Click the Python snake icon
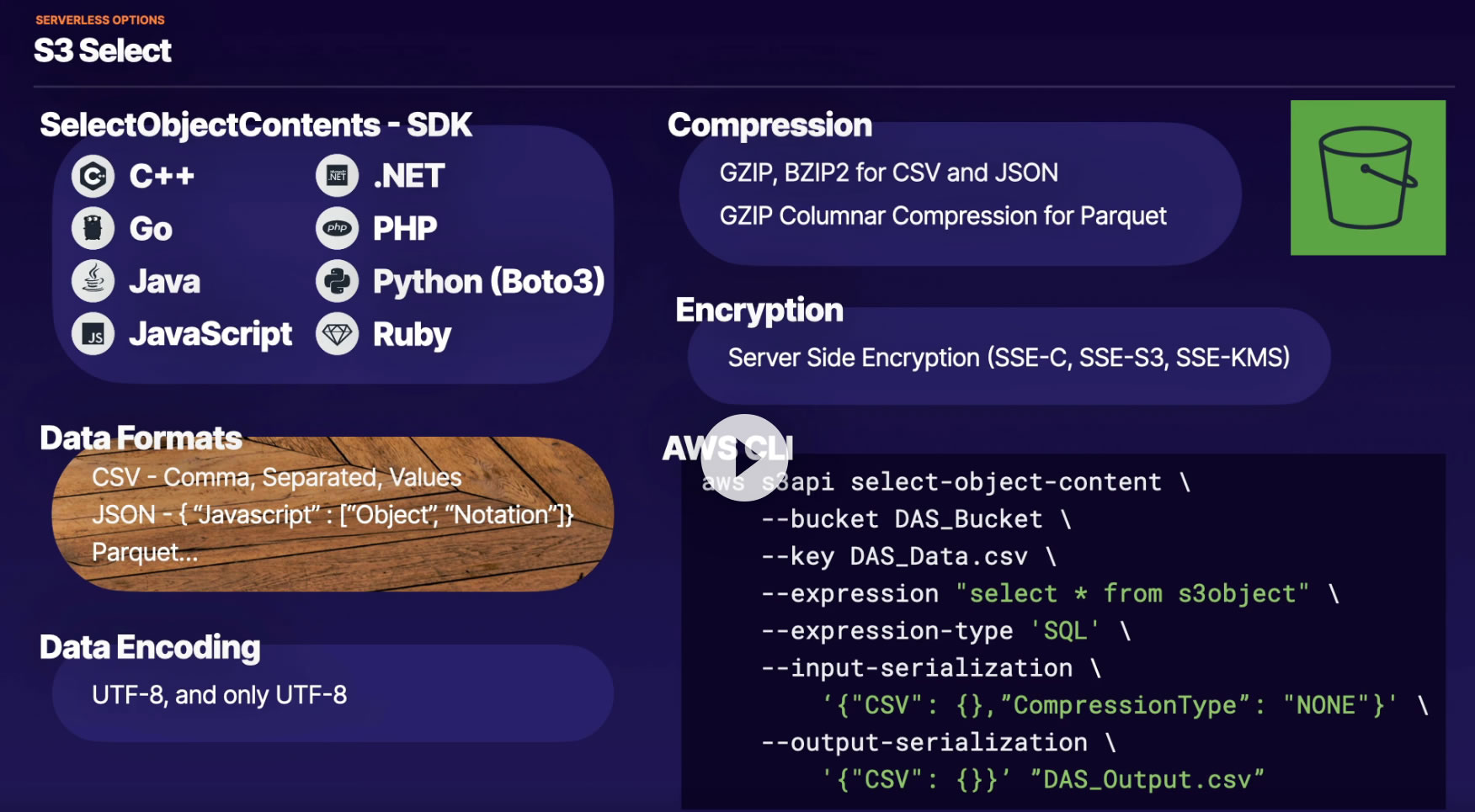 coord(337,281)
